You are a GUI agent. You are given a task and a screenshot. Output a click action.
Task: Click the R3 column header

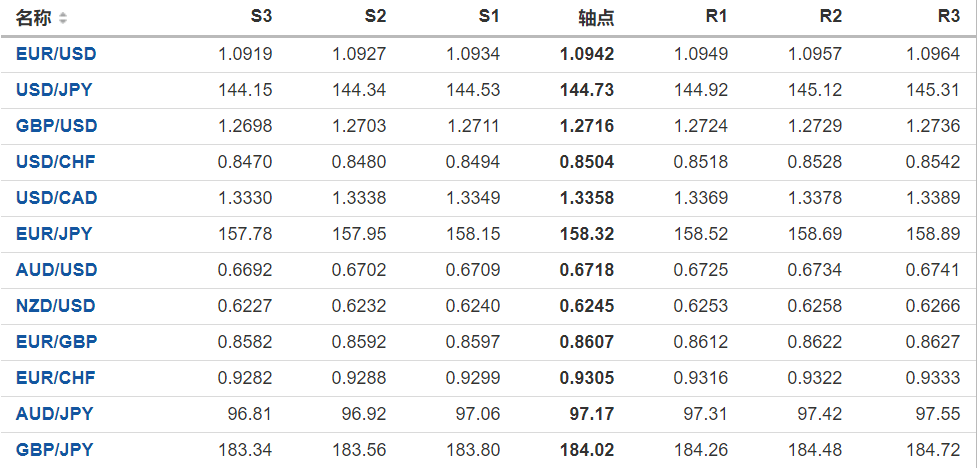tap(949, 17)
